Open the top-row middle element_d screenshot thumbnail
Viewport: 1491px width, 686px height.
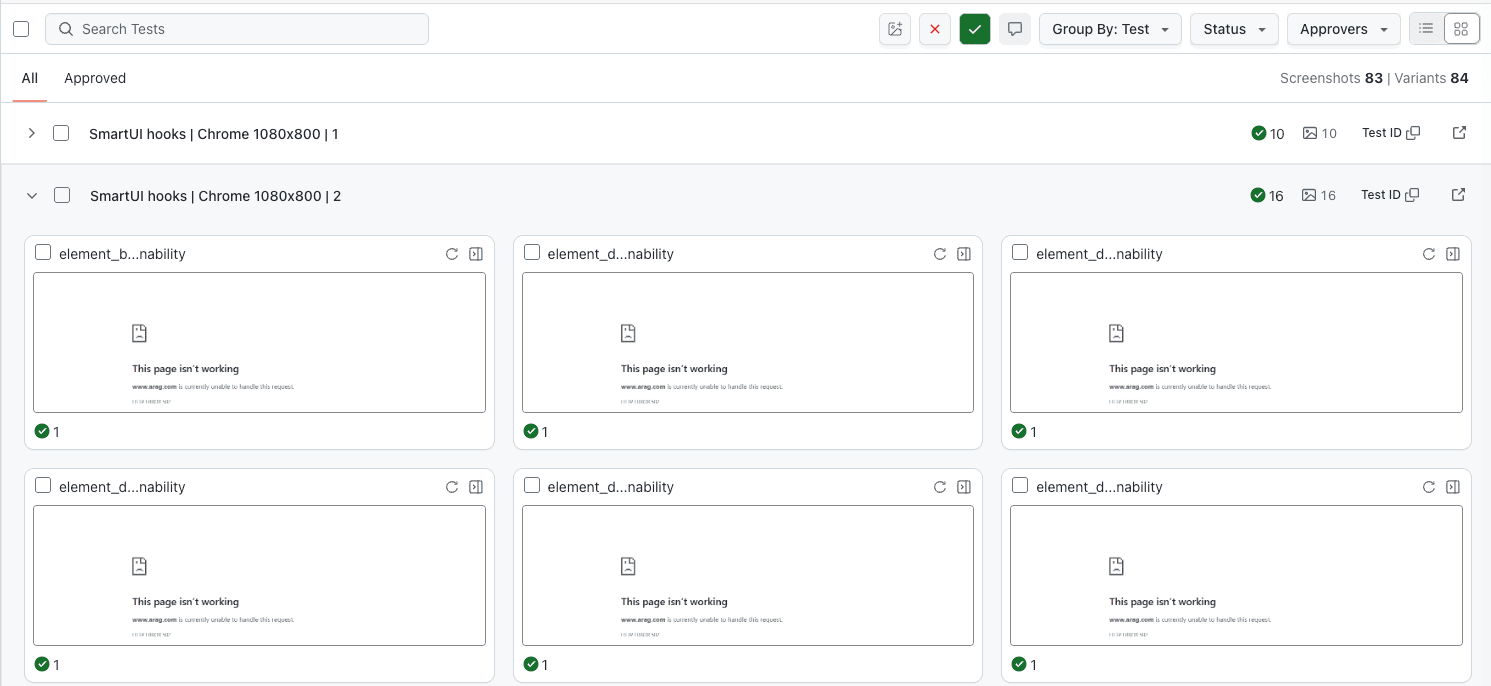coord(748,342)
